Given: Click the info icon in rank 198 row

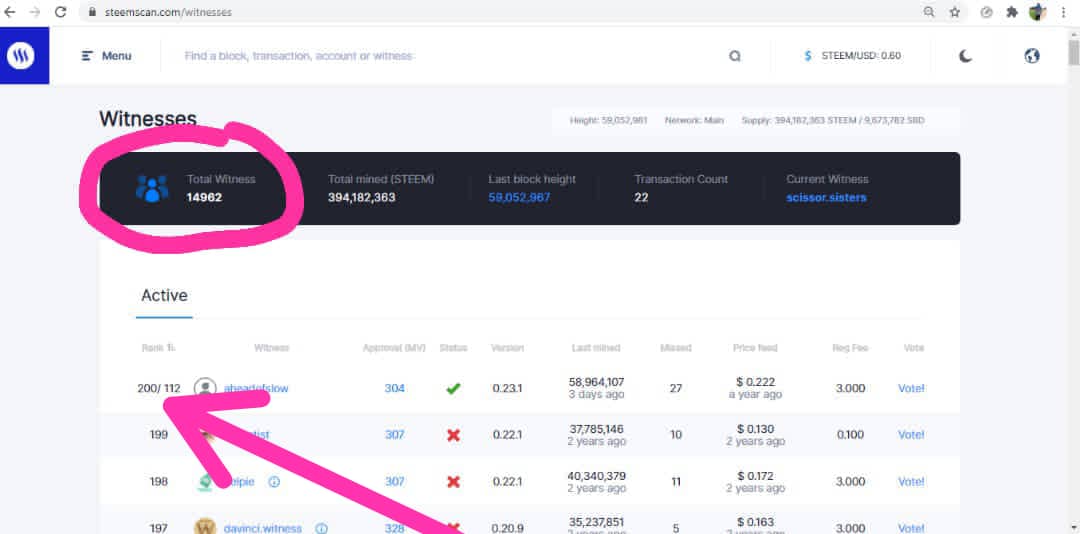Looking at the screenshot, I should coord(274,482).
